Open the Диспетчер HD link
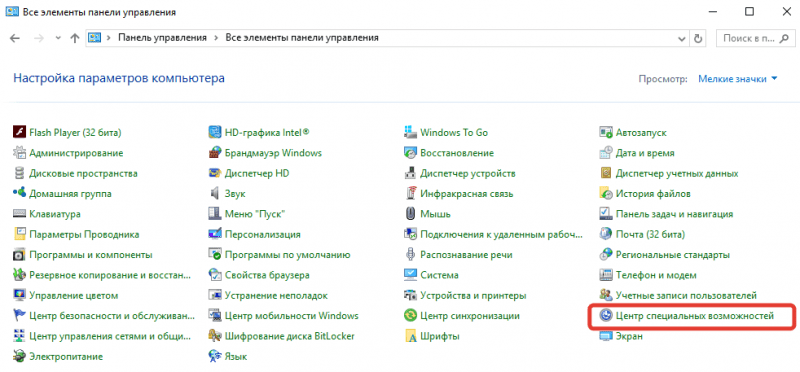 257,173
